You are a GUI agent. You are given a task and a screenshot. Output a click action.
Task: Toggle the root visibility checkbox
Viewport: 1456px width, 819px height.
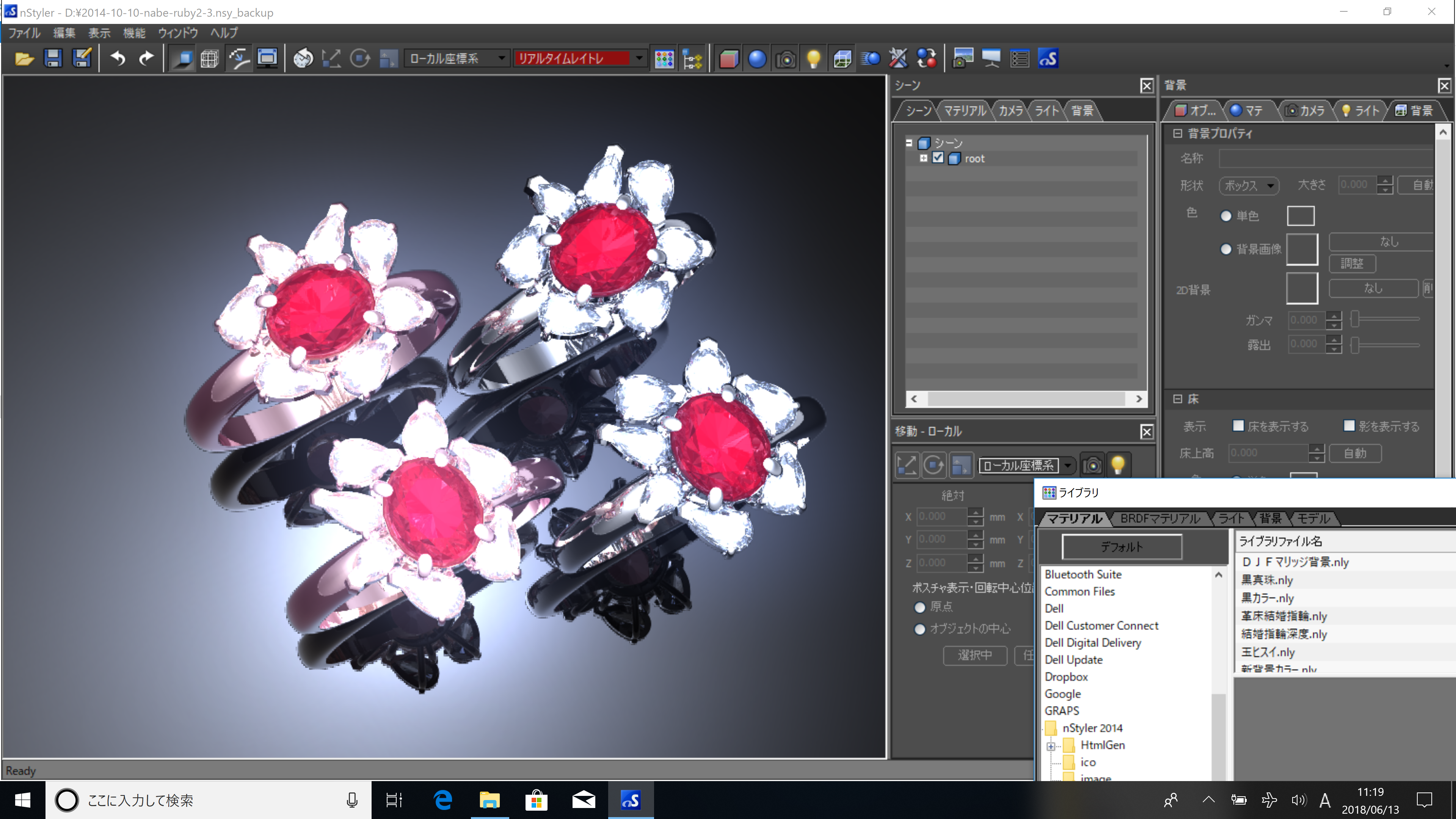pyautogui.click(x=938, y=158)
